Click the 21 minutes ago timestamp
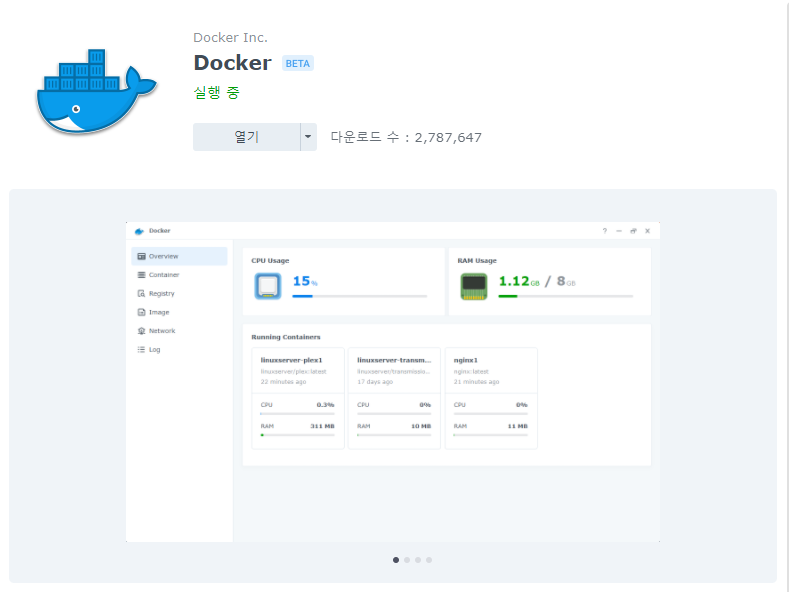789x592 pixels. tap(477, 382)
